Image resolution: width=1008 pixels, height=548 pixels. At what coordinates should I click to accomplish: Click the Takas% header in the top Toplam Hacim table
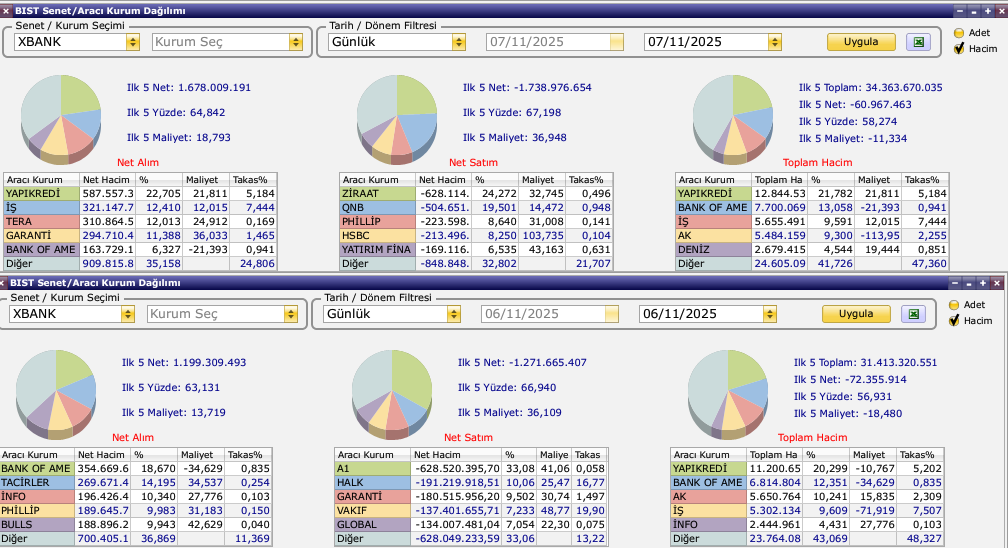tap(932, 180)
